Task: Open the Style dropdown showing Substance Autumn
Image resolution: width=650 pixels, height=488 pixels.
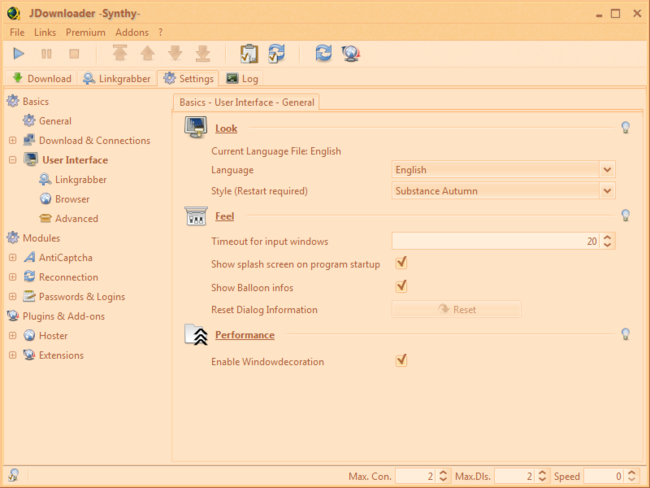Action: tap(503, 191)
